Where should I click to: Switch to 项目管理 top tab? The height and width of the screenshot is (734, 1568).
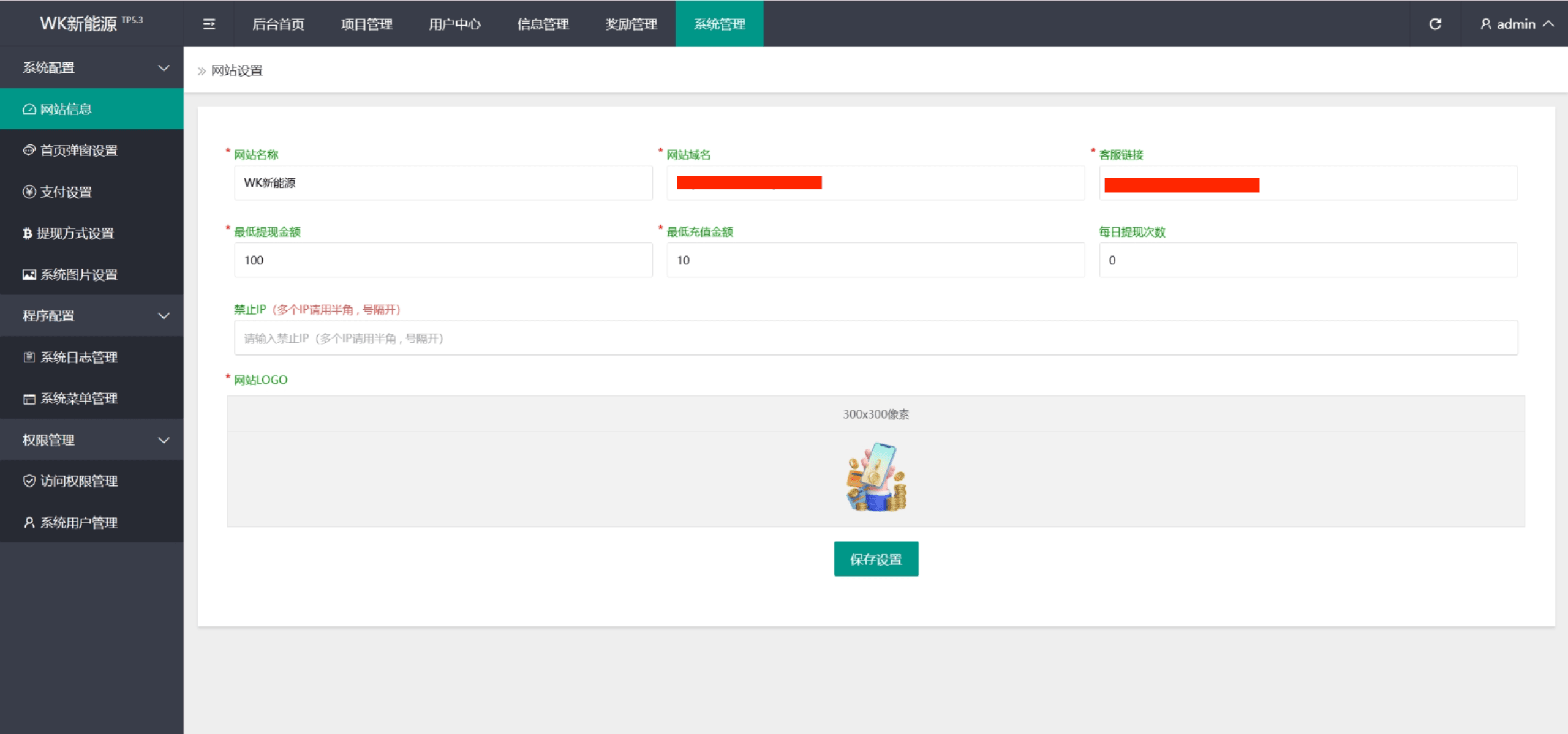(x=366, y=24)
